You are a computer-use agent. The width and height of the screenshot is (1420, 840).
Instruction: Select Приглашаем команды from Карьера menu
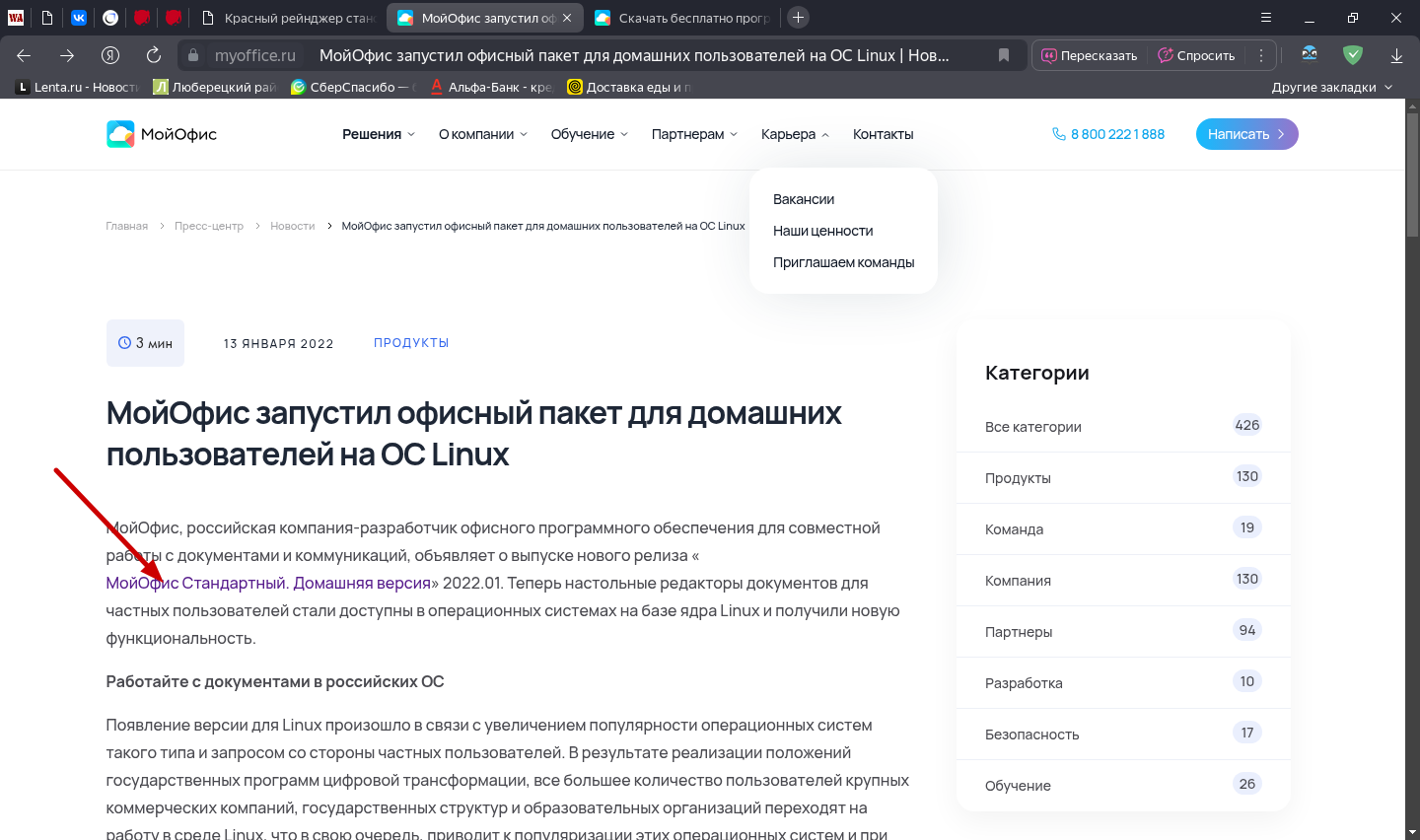844,262
